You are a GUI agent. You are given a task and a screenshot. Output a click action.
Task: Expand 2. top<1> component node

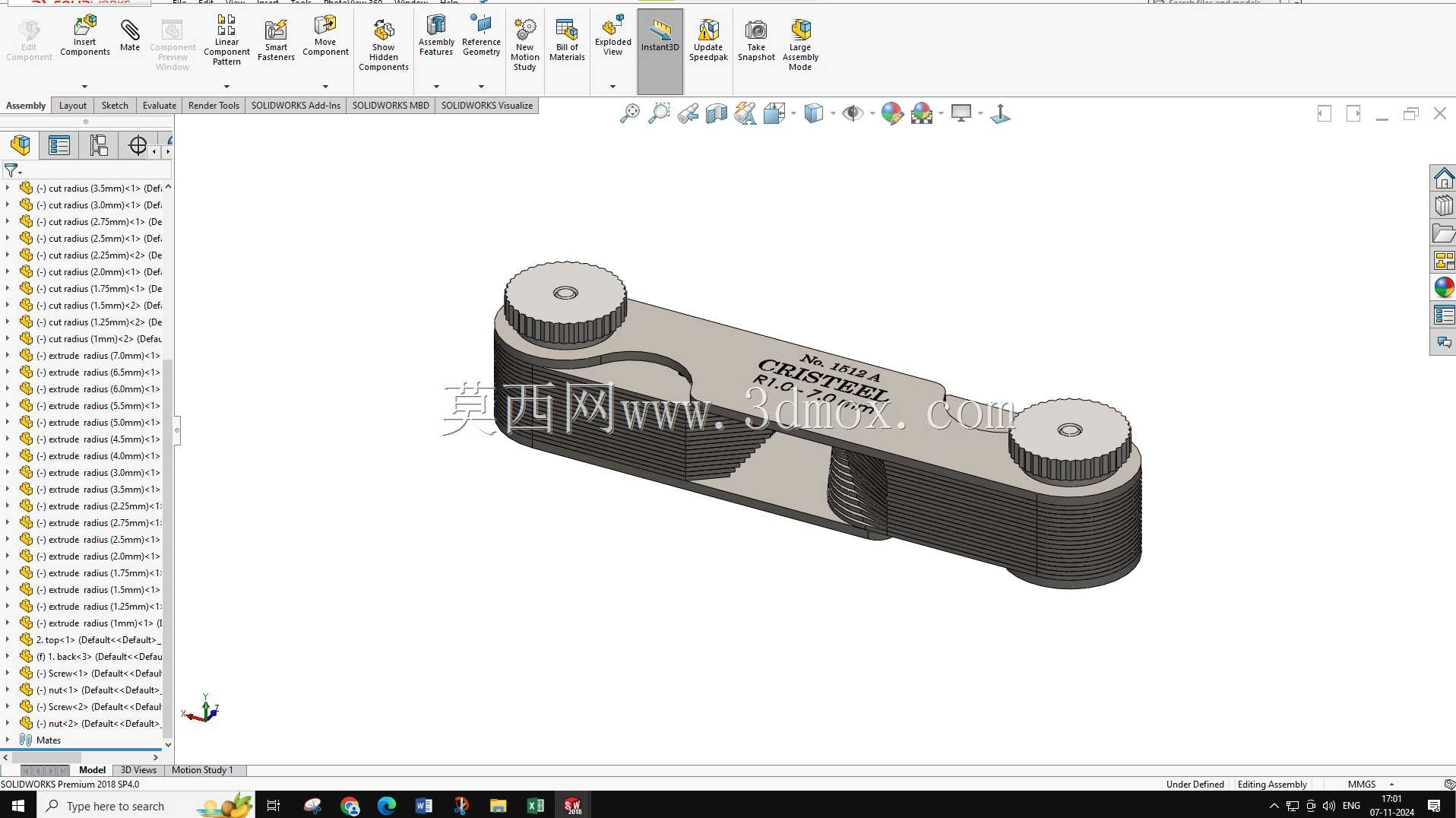[8, 639]
